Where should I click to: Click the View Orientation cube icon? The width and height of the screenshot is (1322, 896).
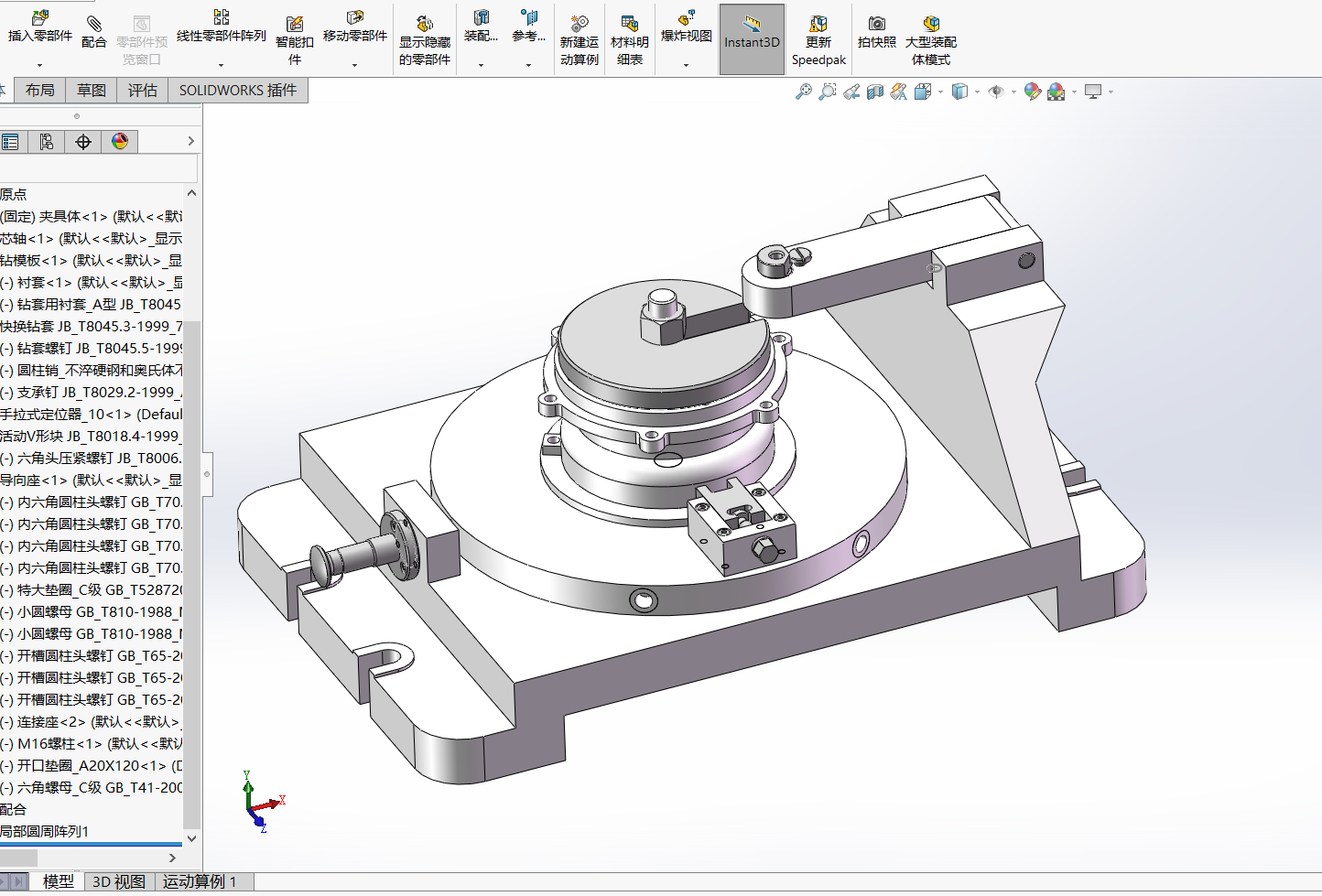click(x=922, y=92)
